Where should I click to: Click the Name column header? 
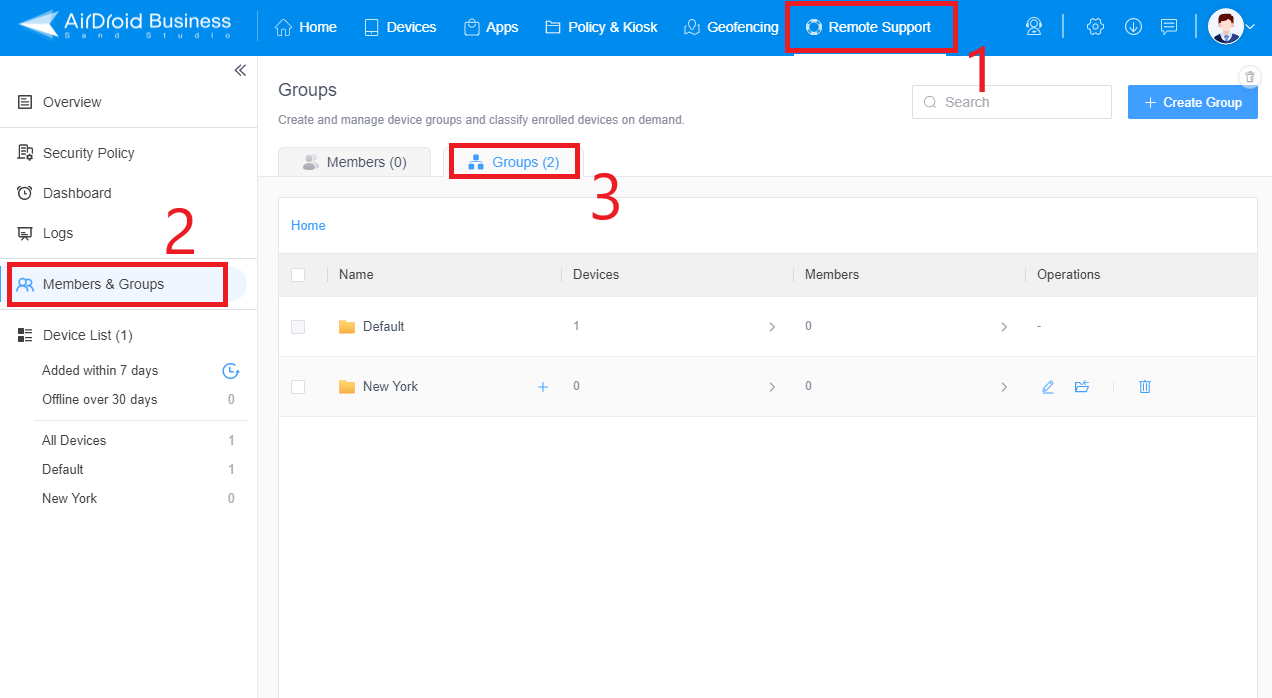point(356,275)
